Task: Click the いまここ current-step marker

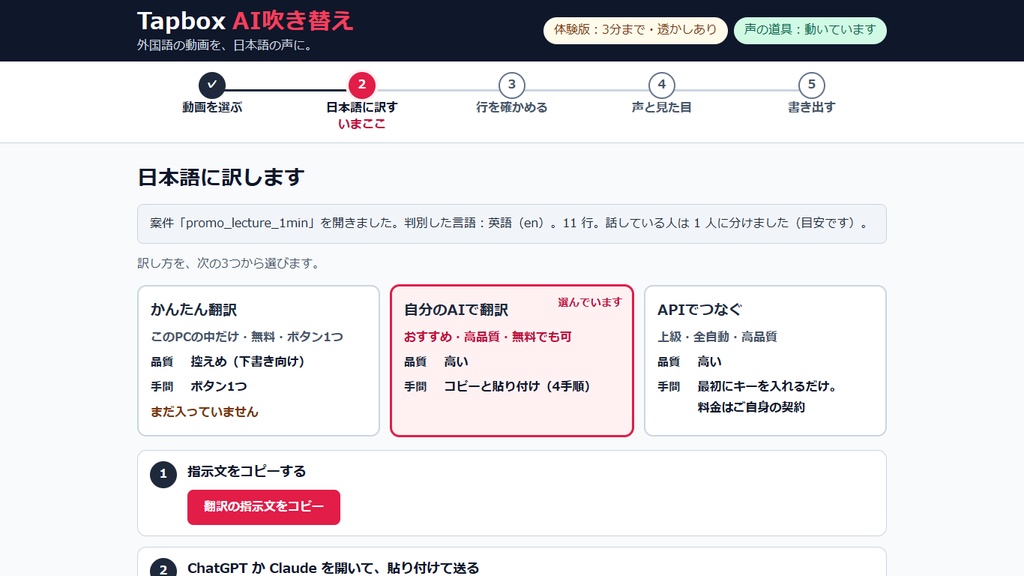Action: click(x=362, y=124)
